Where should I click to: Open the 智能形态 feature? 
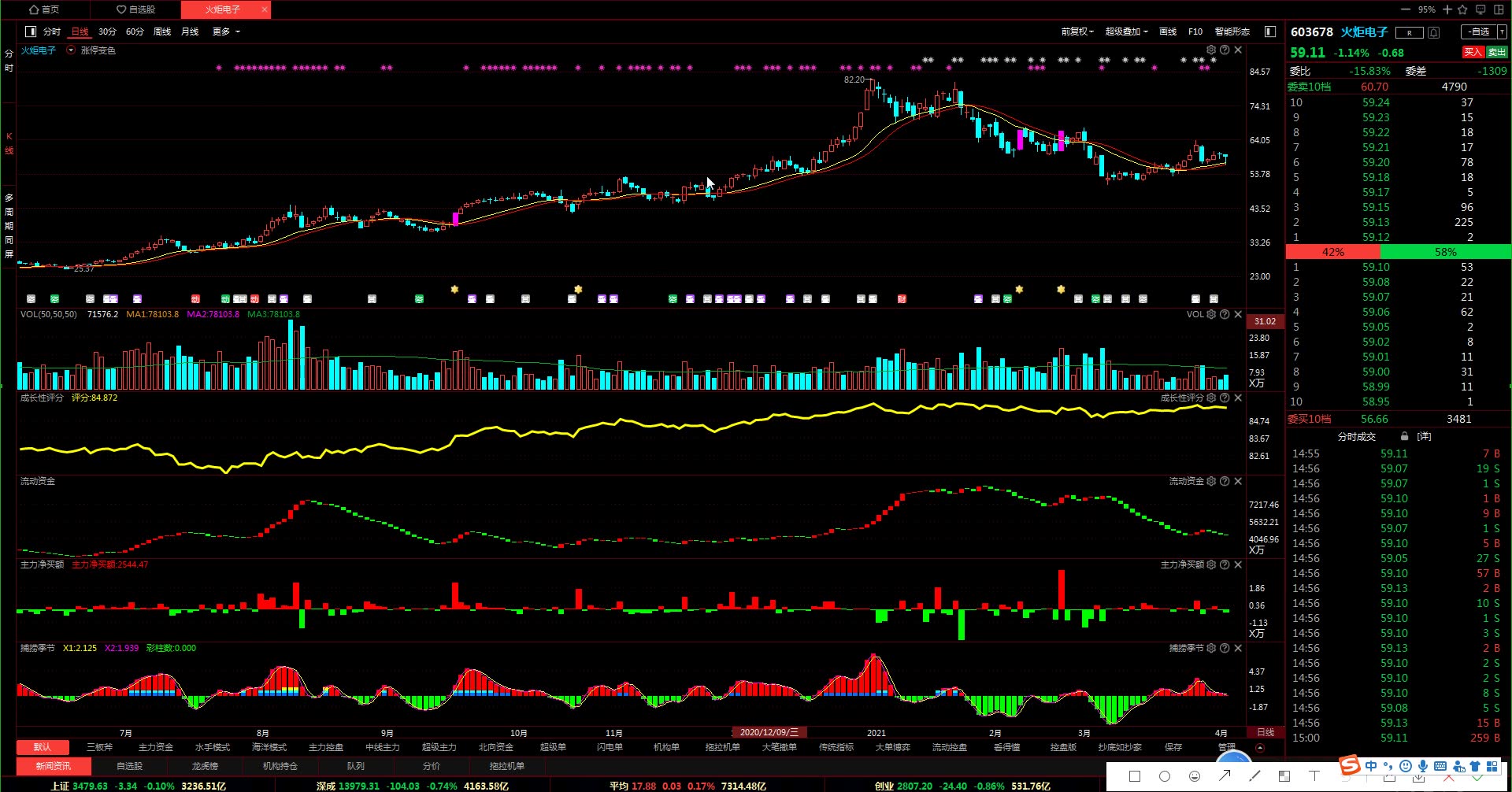point(1232,31)
